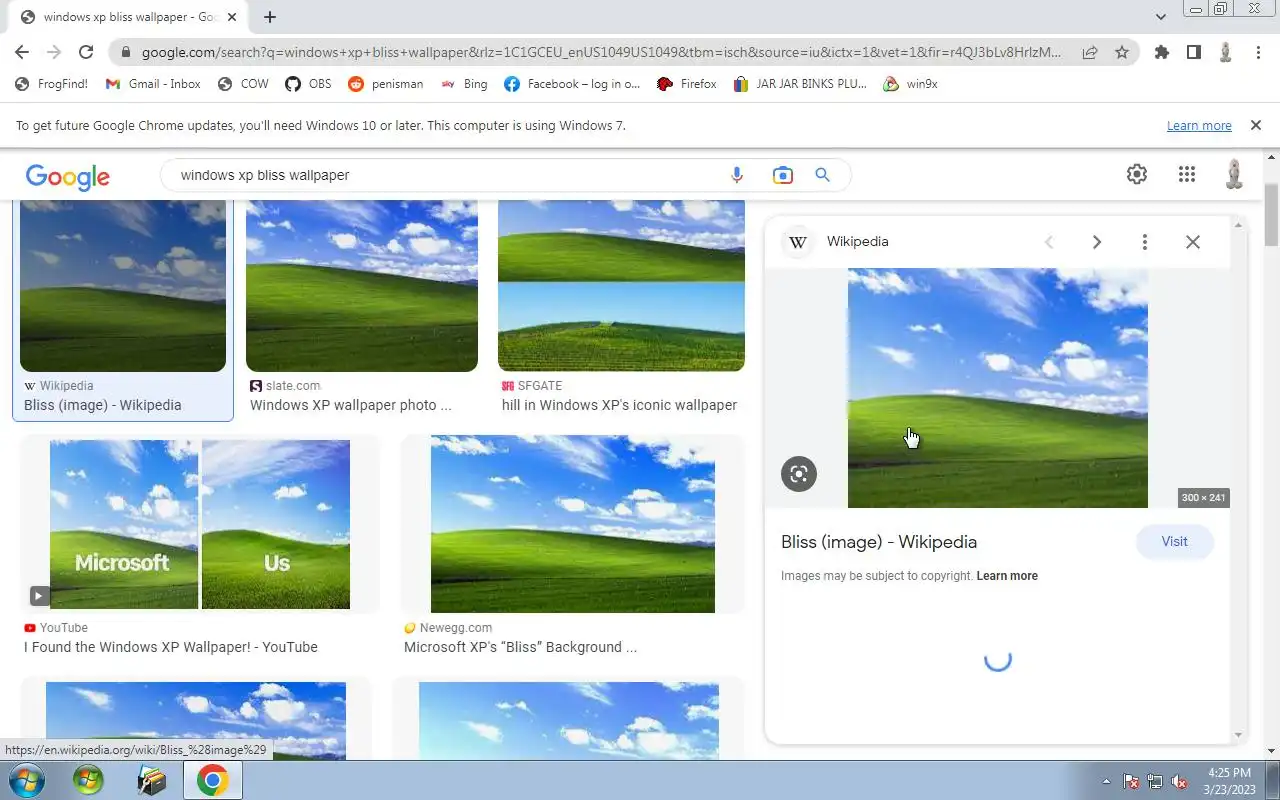Toggle Chrome side panel icon

tap(1193, 52)
